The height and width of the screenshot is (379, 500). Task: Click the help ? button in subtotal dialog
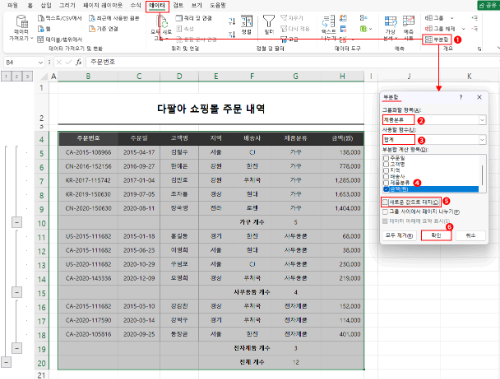(x=461, y=97)
